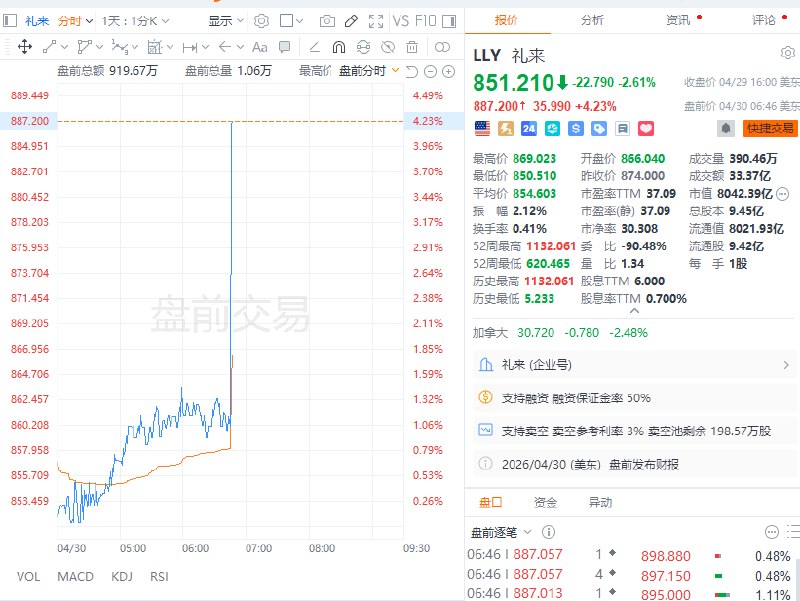Open market cap more-info ellipsis
Image resolution: width=800 pixels, height=601 pixels.
(782, 194)
